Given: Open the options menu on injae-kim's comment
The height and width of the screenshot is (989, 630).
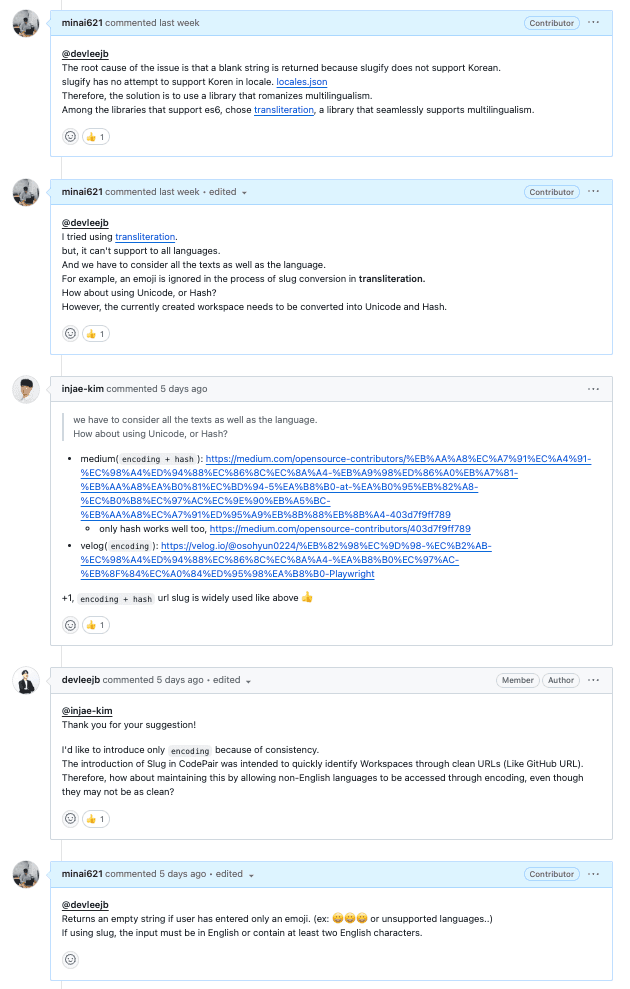Looking at the screenshot, I should (595, 388).
